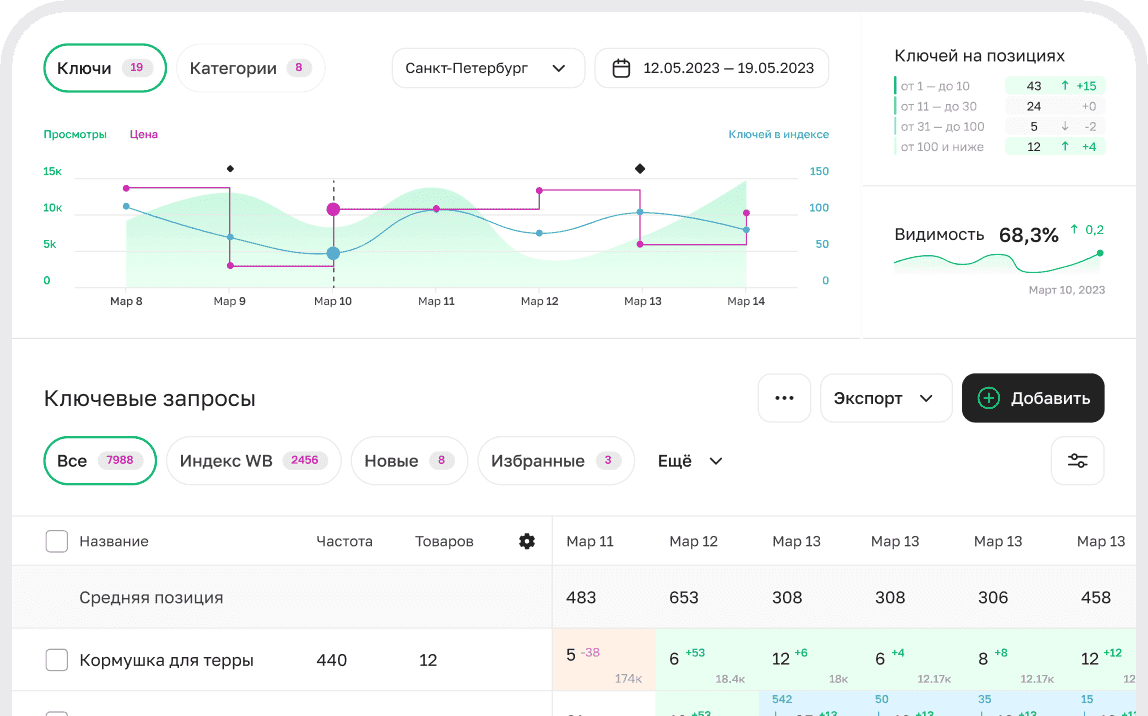Screen dimensions: 1148x716
Task: Expand the Ещё filter menu
Action: [x=689, y=461]
